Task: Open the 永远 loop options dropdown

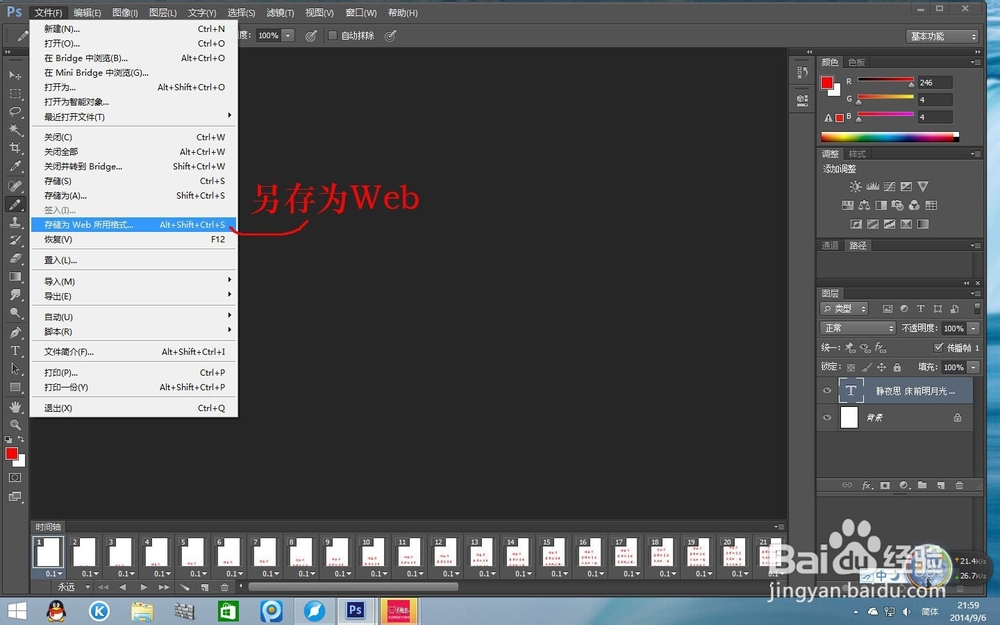Action: pos(72,587)
